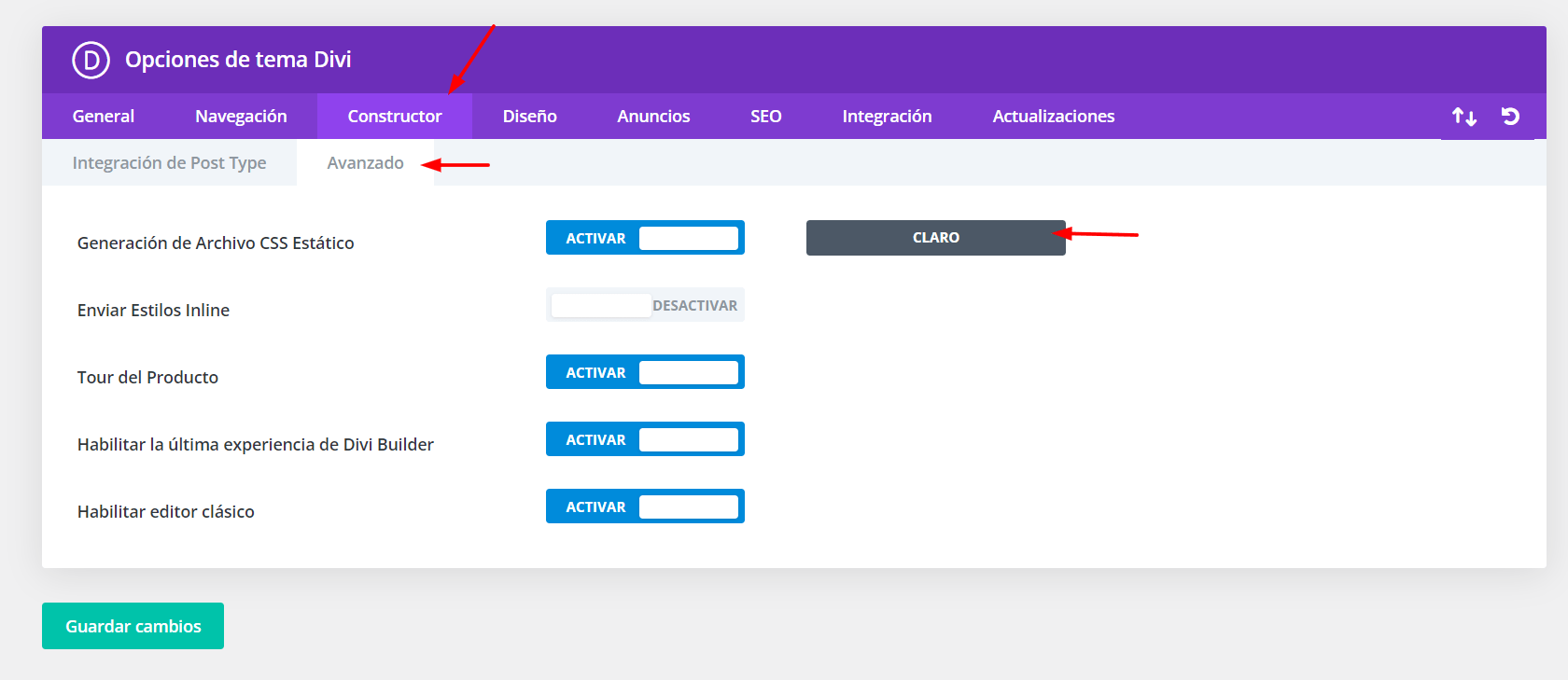
Task: Toggle Generación de Archivo CSS Estático switch
Action: point(645,238)
